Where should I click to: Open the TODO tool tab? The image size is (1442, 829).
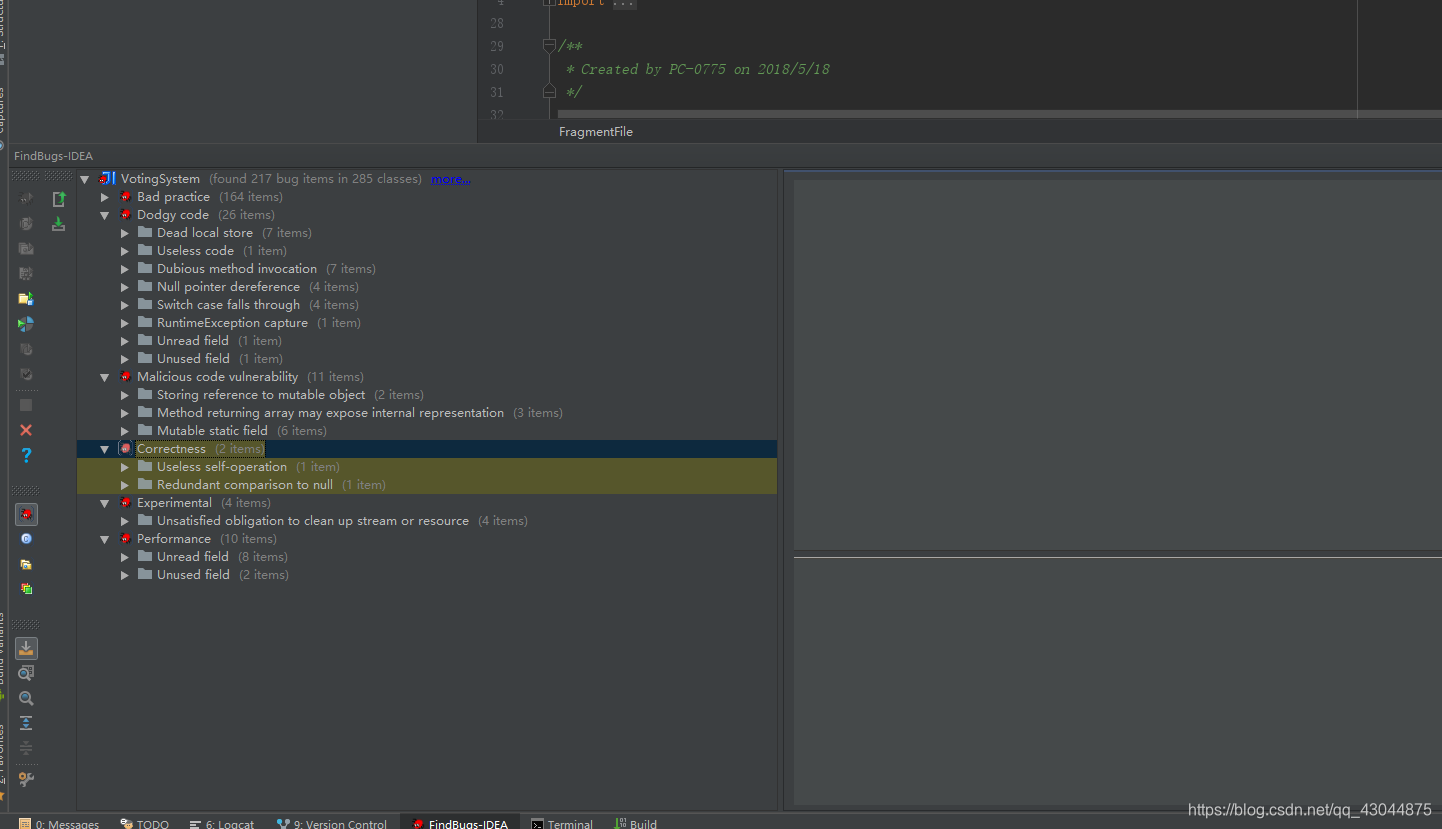point(144,822)
